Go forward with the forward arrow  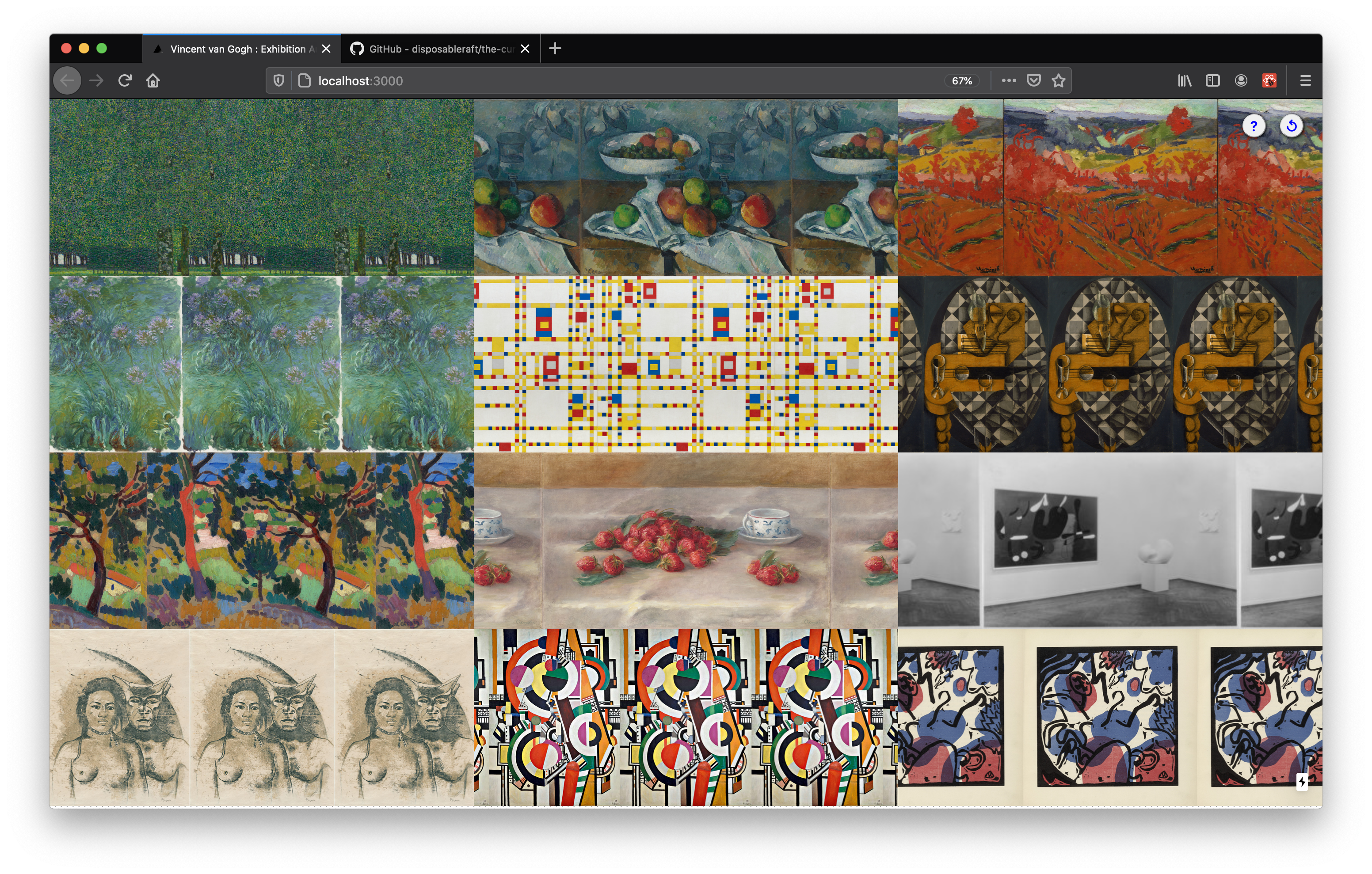(97, 81)
